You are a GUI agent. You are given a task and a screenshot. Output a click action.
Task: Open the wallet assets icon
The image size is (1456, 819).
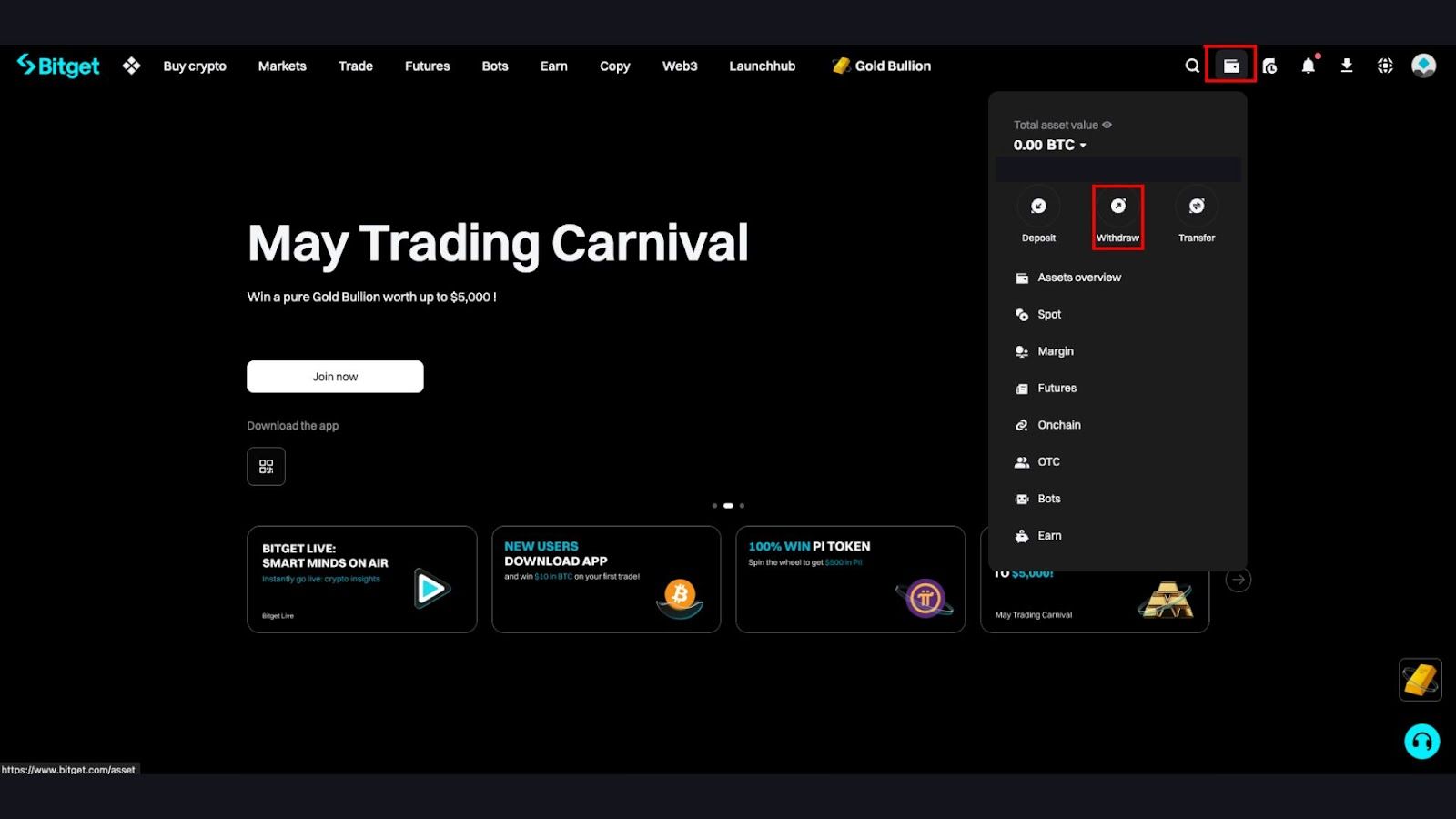pos(1231,66)
